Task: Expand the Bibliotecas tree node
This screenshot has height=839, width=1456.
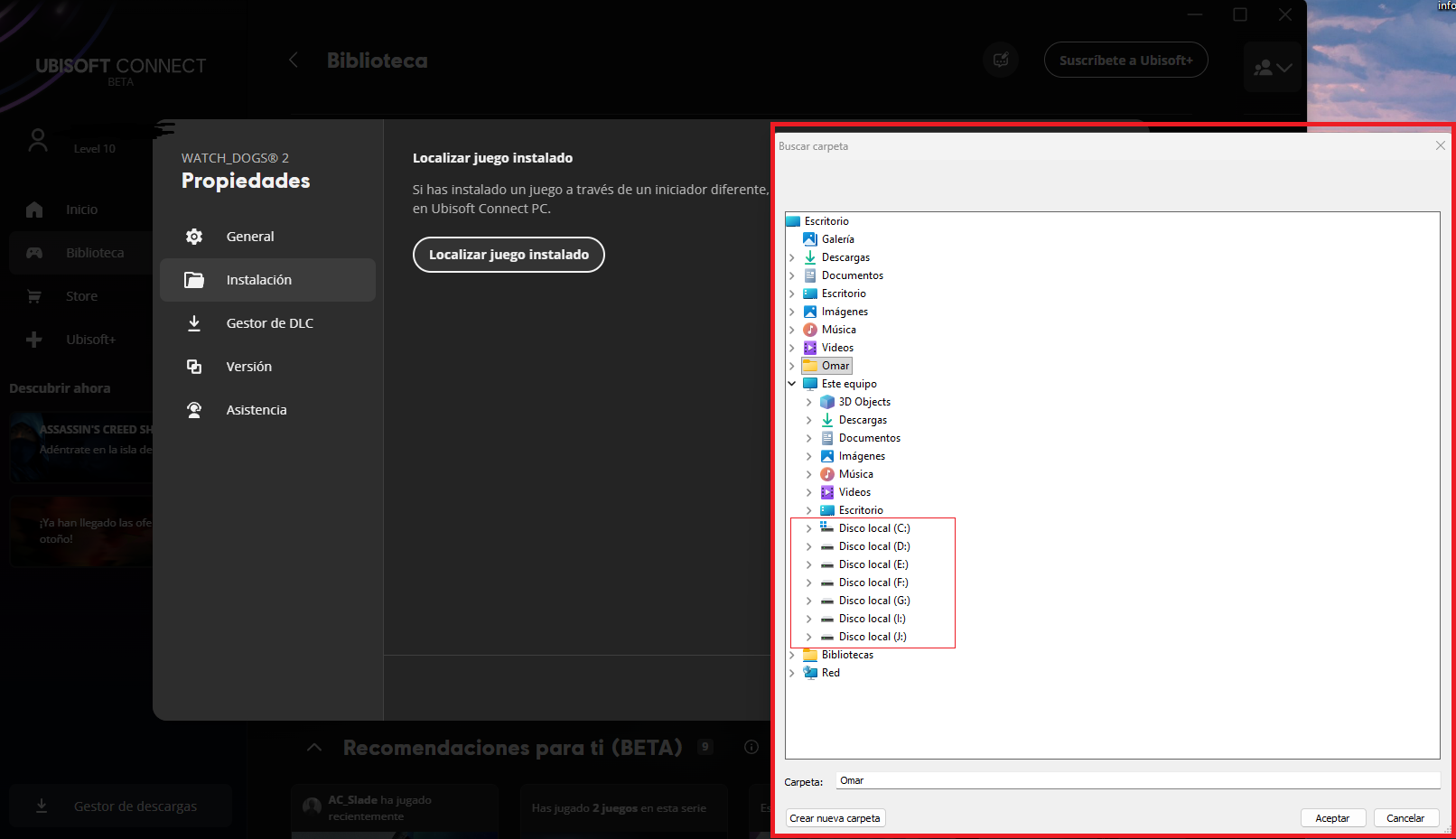Action: [x=792, y=655]
